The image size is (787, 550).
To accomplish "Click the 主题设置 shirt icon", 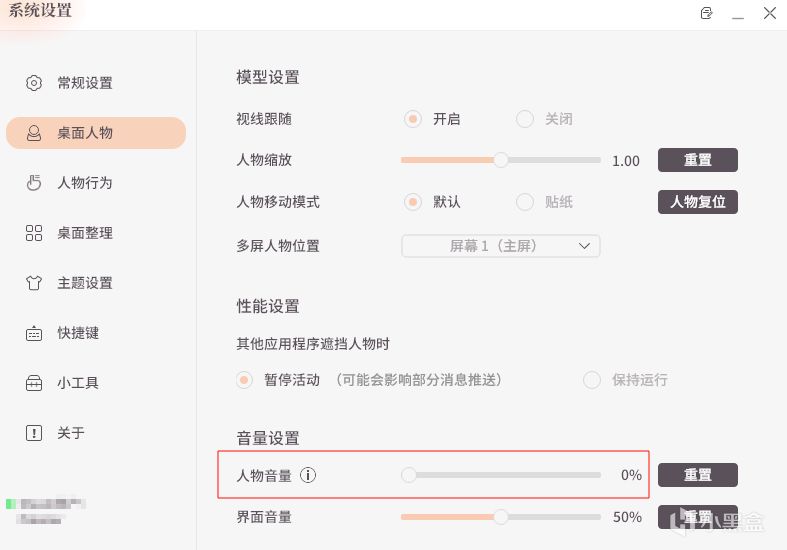I will coord(34,283).
